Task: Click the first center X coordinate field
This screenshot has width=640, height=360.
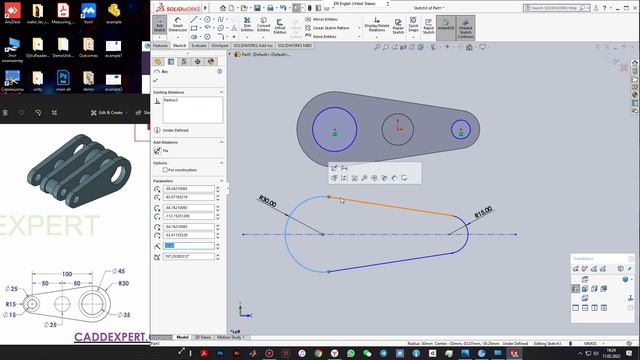Action: (189, 189)
